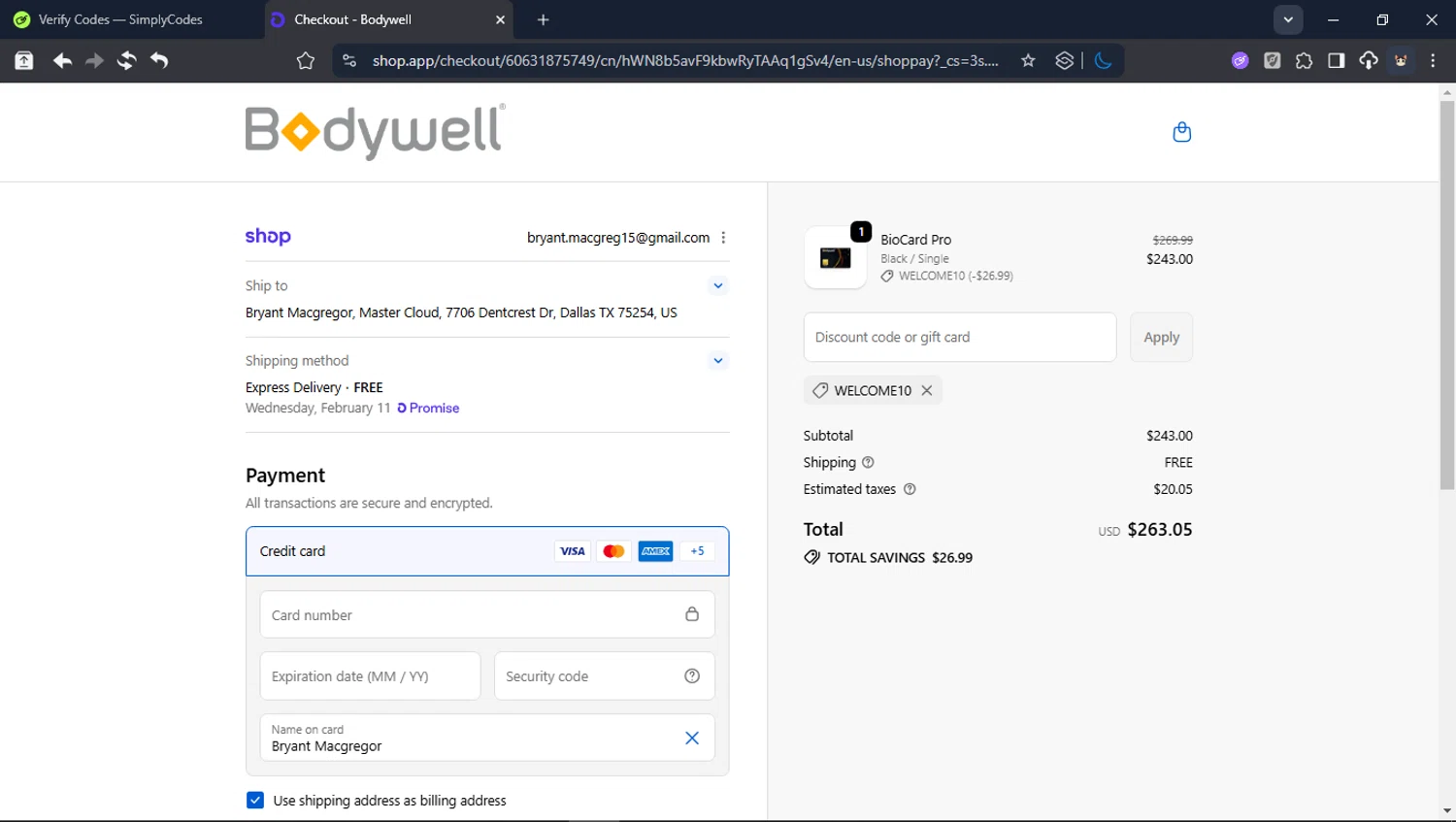This screenshot has width=1456, height=822.
Task: Expand the Shipping method section
Action: [x=718, y=360]
